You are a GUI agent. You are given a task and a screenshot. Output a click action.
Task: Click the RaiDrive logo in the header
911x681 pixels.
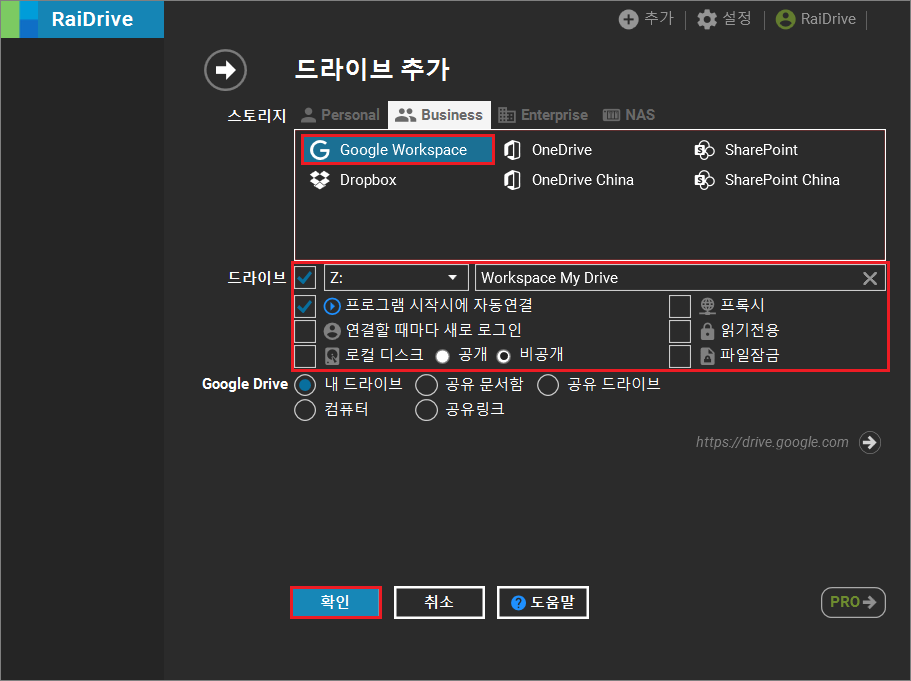[82, 19]
